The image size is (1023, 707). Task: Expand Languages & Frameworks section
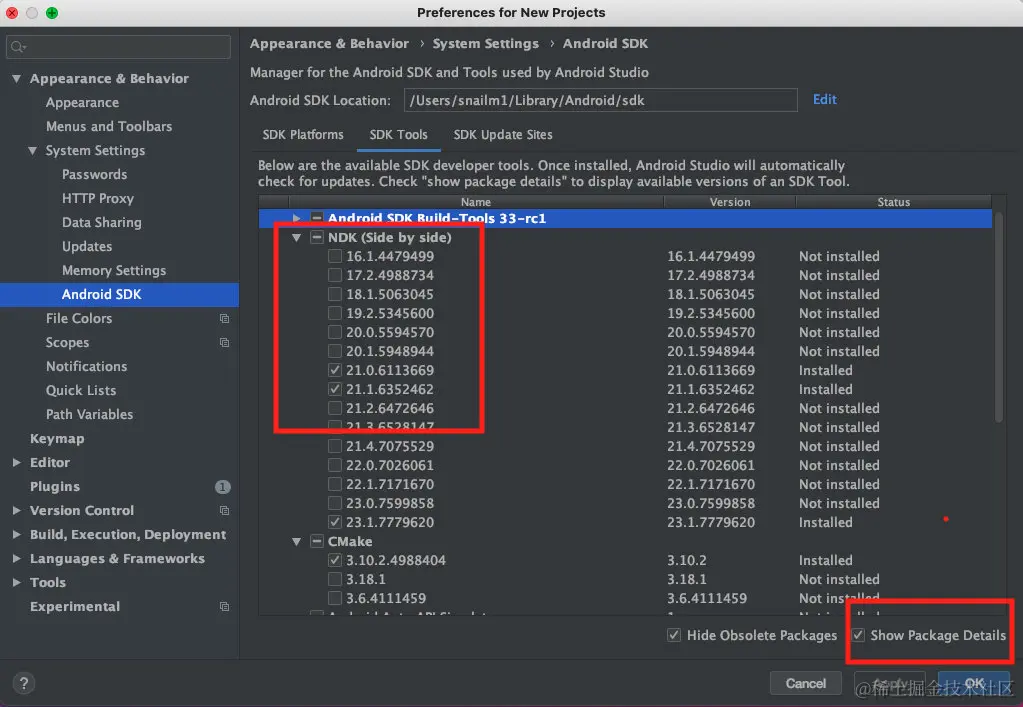(x=16, y=558)
